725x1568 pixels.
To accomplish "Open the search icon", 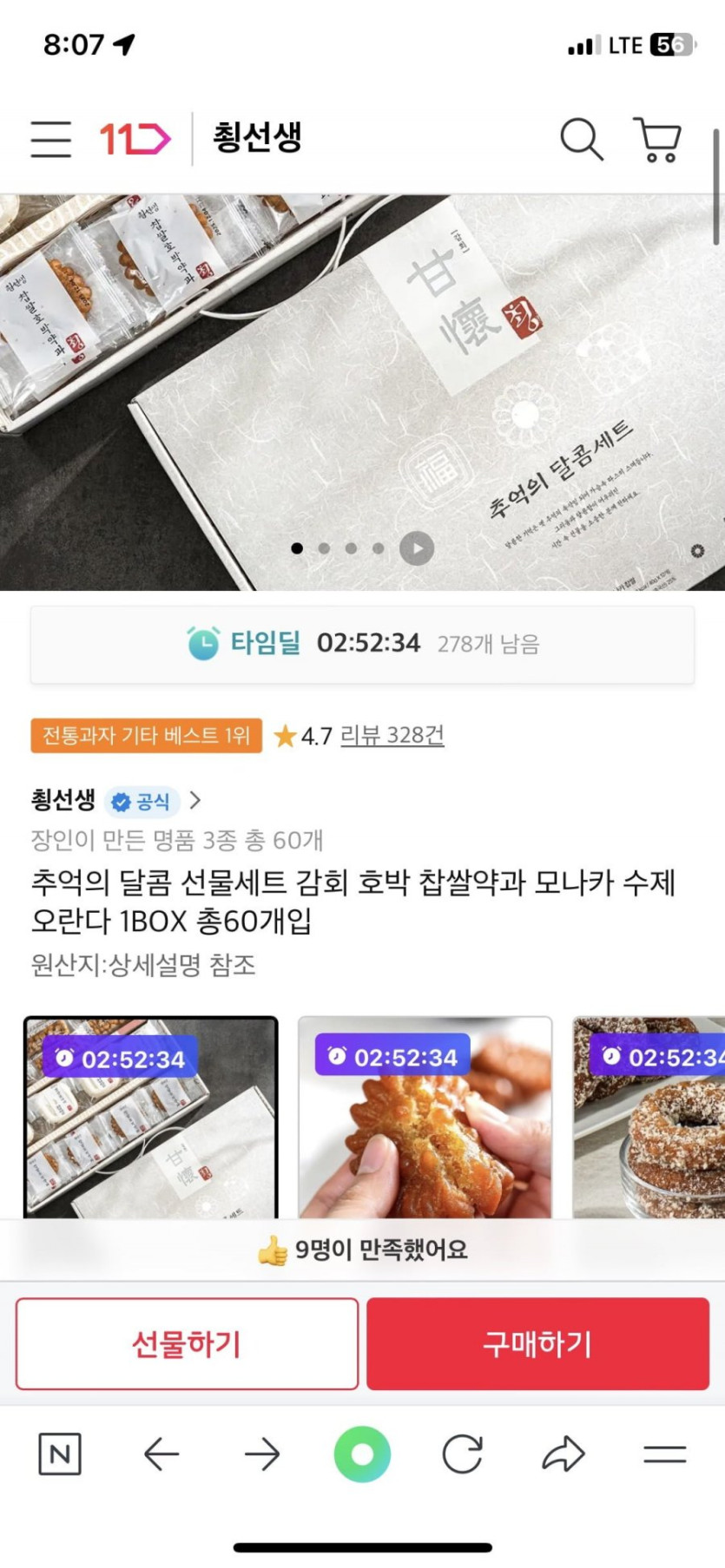I will (x=582, y=139).
